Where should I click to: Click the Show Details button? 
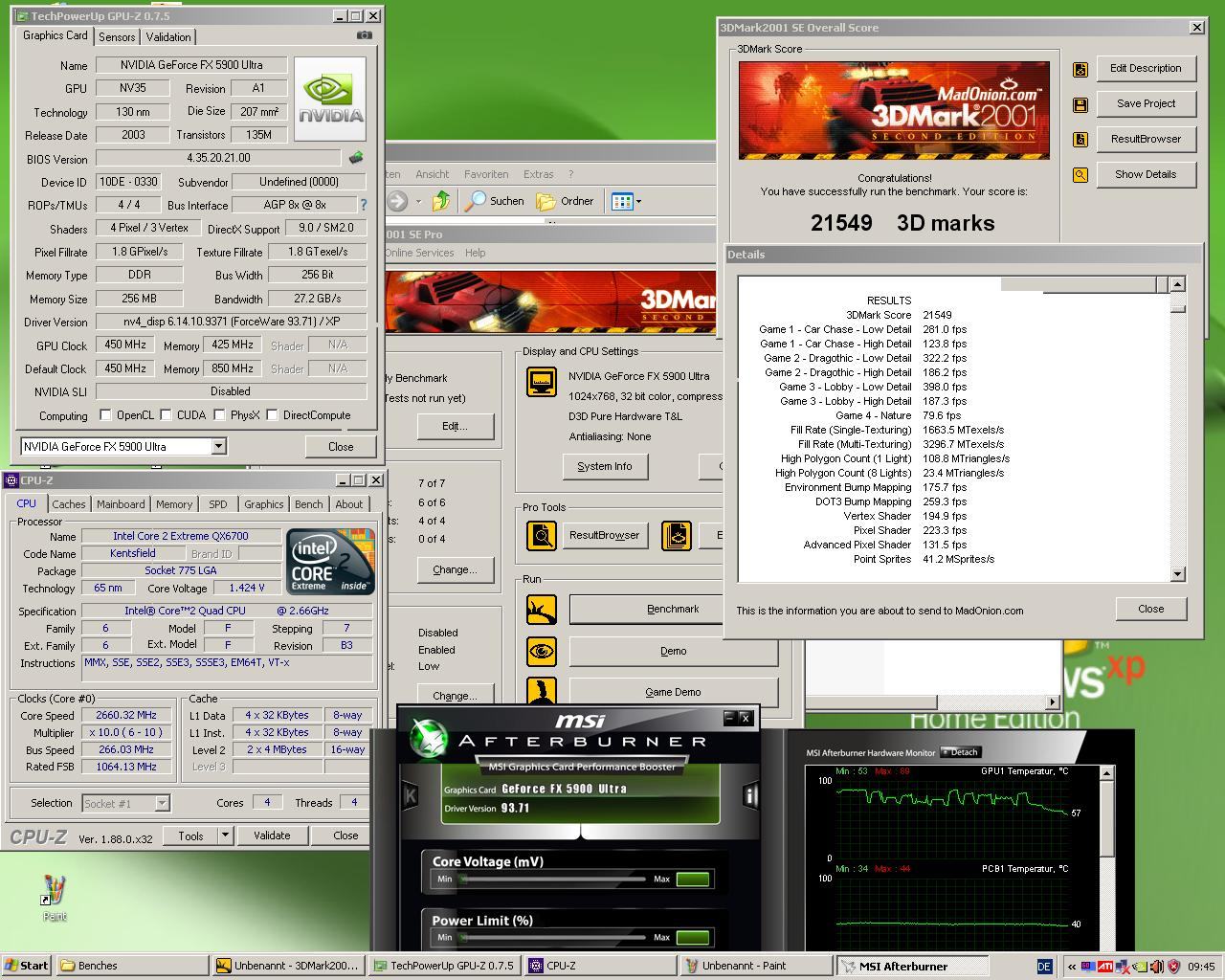(x=1146, y=174)
